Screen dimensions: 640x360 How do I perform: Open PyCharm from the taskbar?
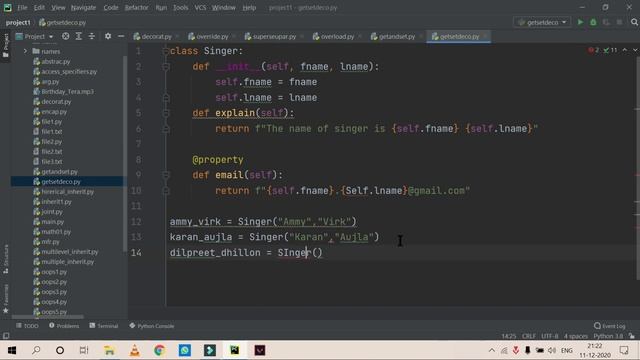[235, 350]
